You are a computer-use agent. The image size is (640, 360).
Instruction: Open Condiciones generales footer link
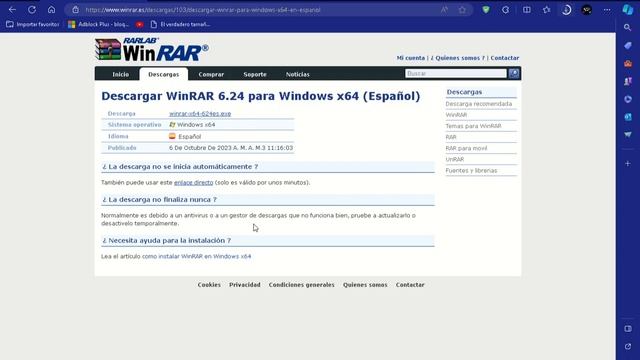(301, 285)
